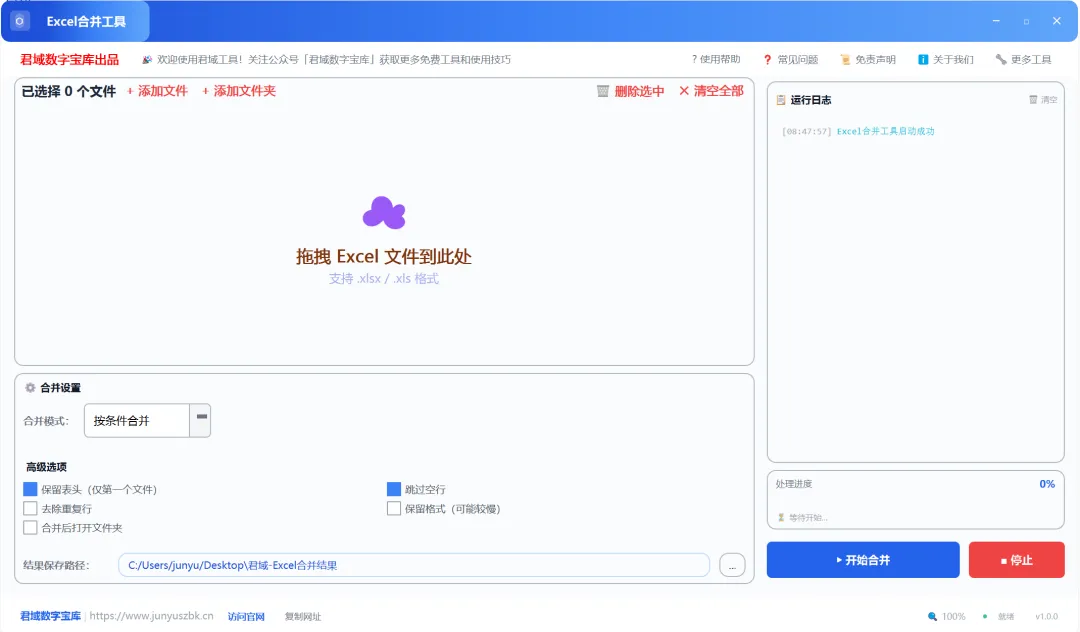Viewport: 1080px width, 632px height.
Task: Enable 去除重复行 checkbox
Action: [x=30, y=509]
